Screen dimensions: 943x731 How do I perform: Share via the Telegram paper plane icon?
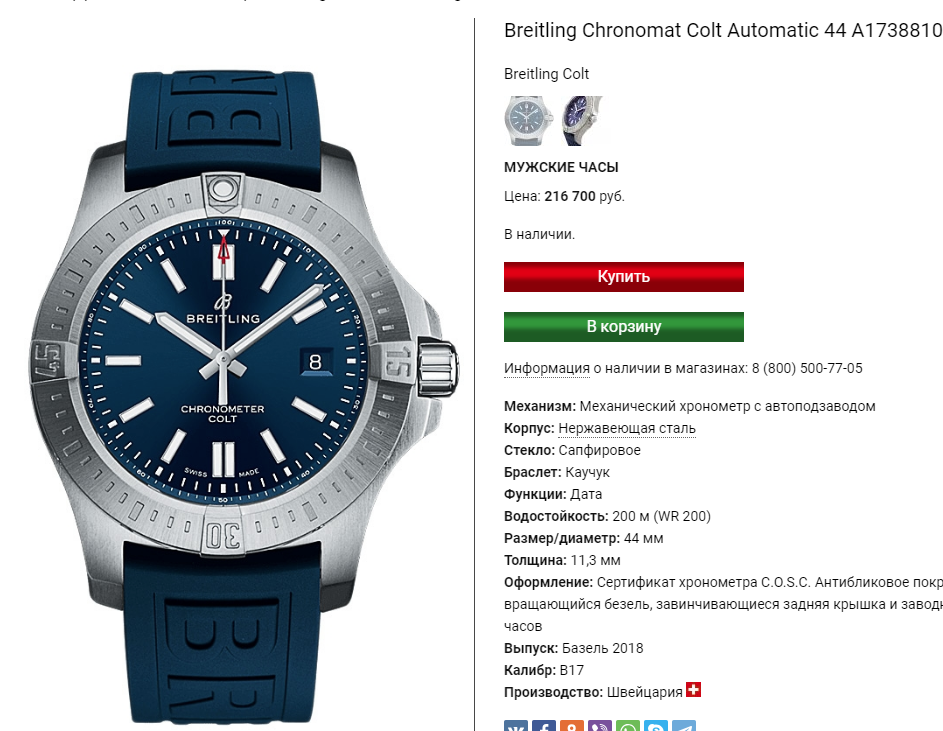coord(684,726)
